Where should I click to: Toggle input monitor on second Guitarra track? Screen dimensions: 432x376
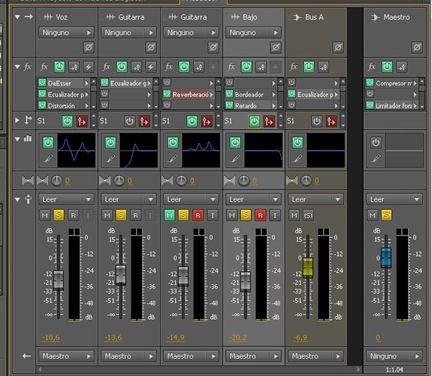pos(212,215)
